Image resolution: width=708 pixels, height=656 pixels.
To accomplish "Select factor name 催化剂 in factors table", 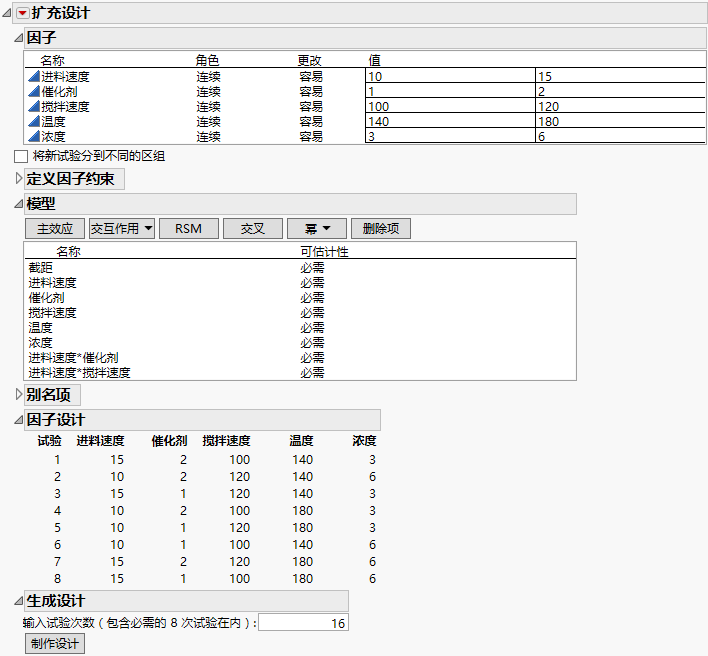I will click(59, 92).
